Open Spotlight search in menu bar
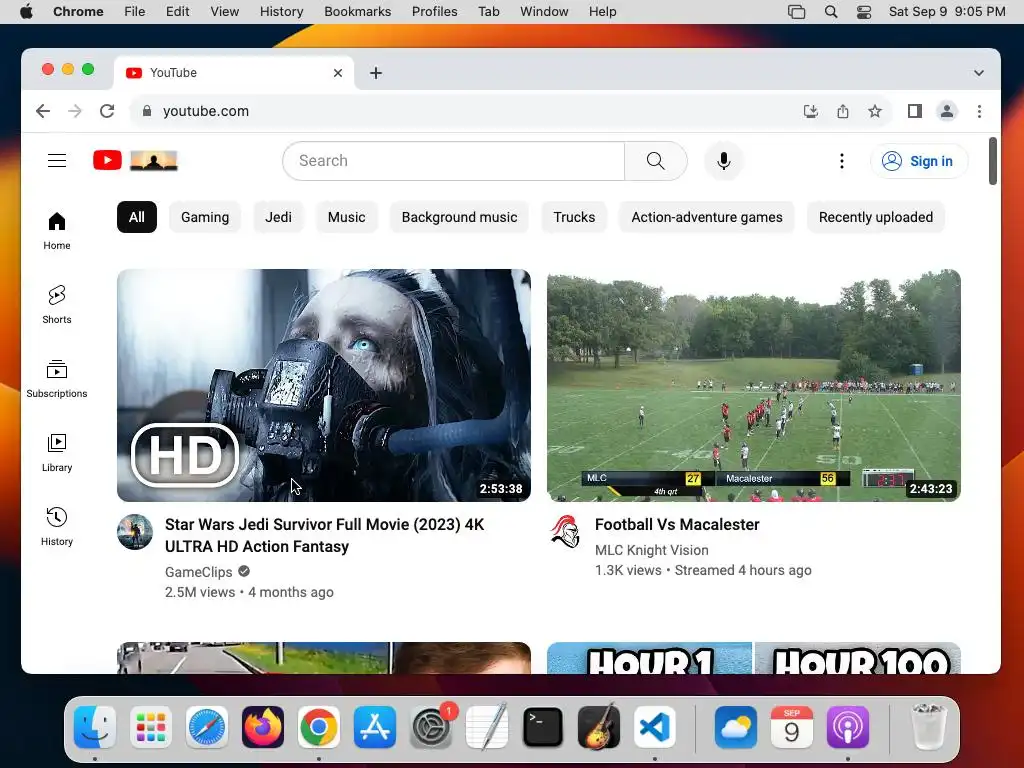Screen dimensions: 1024x768 pyautogui.click(x=831, y=12)
